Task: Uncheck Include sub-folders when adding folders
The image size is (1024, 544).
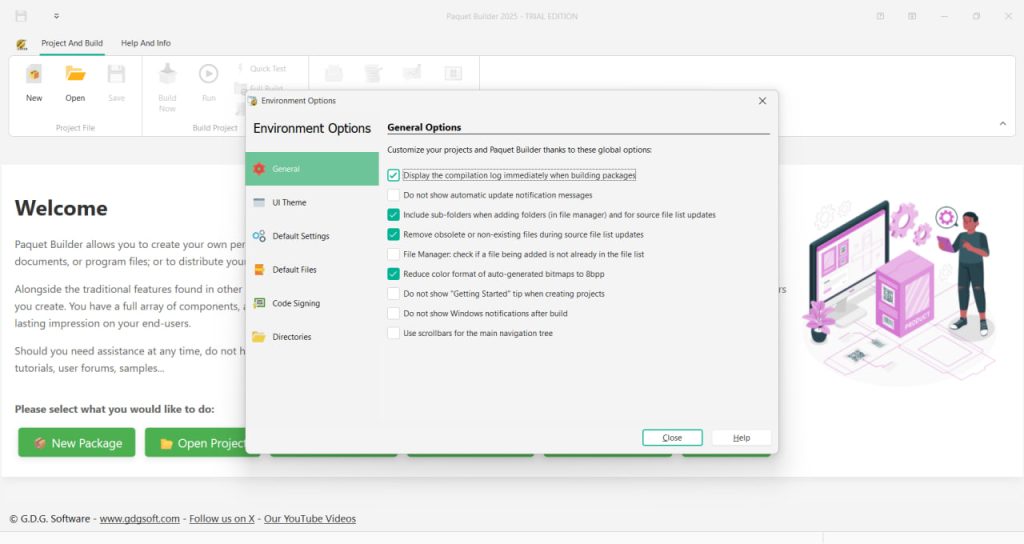Action: point(393,214)
